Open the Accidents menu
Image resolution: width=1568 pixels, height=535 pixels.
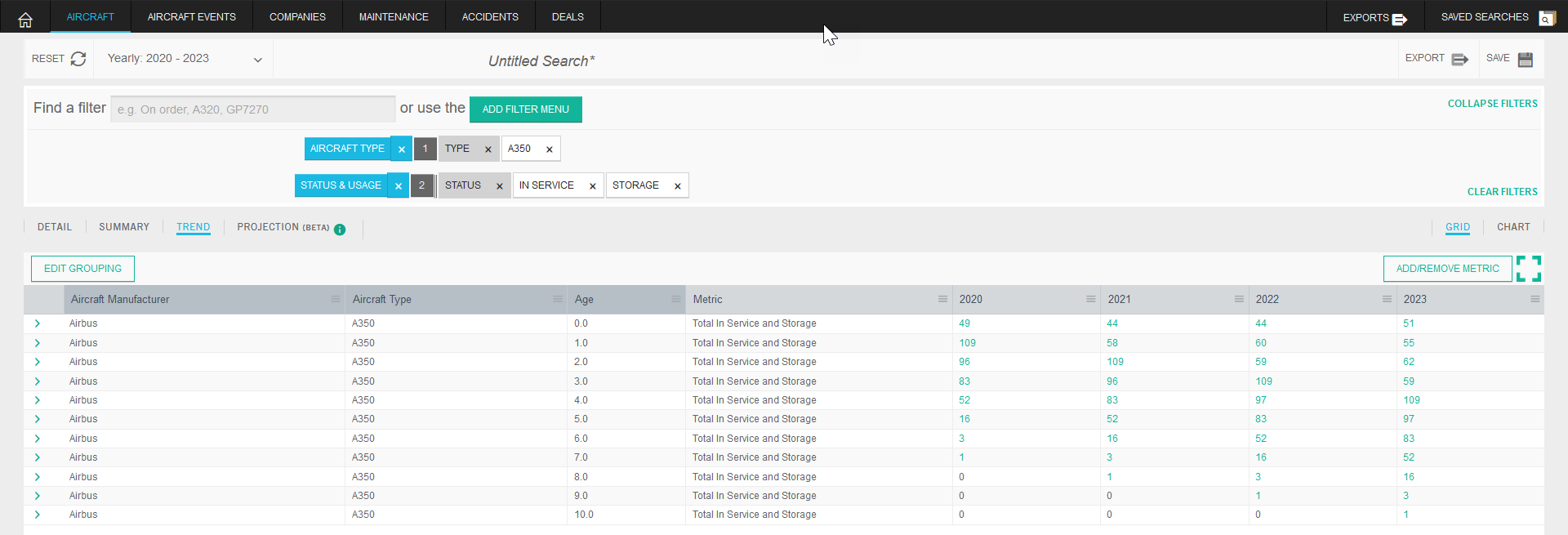pos(490,16)
